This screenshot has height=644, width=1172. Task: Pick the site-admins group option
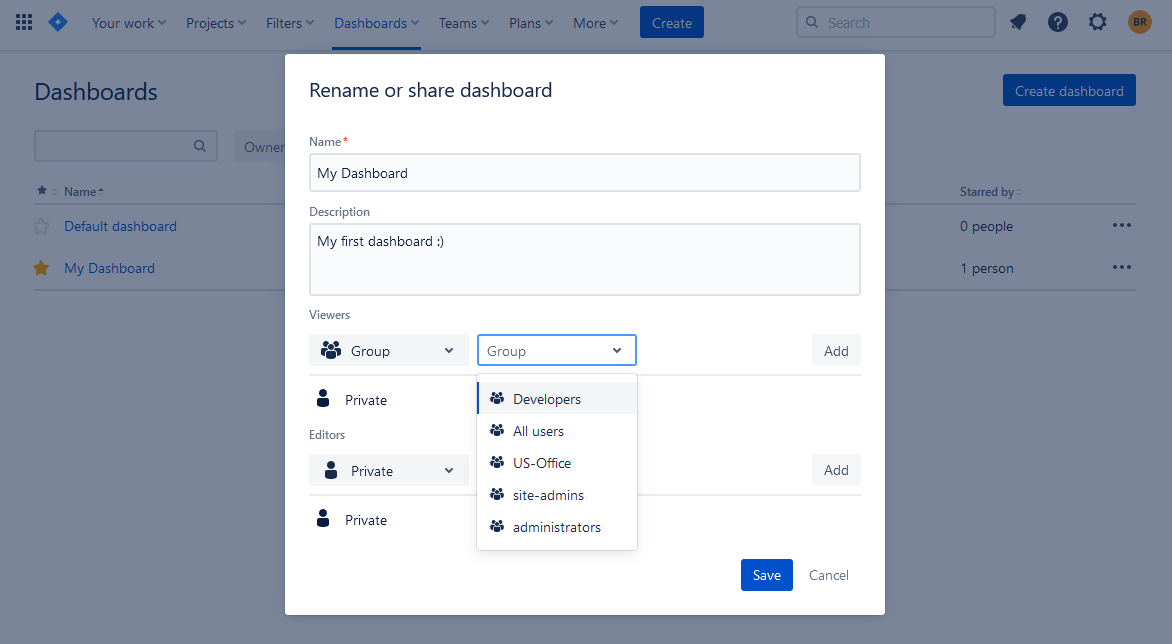[x=548, y=495]
